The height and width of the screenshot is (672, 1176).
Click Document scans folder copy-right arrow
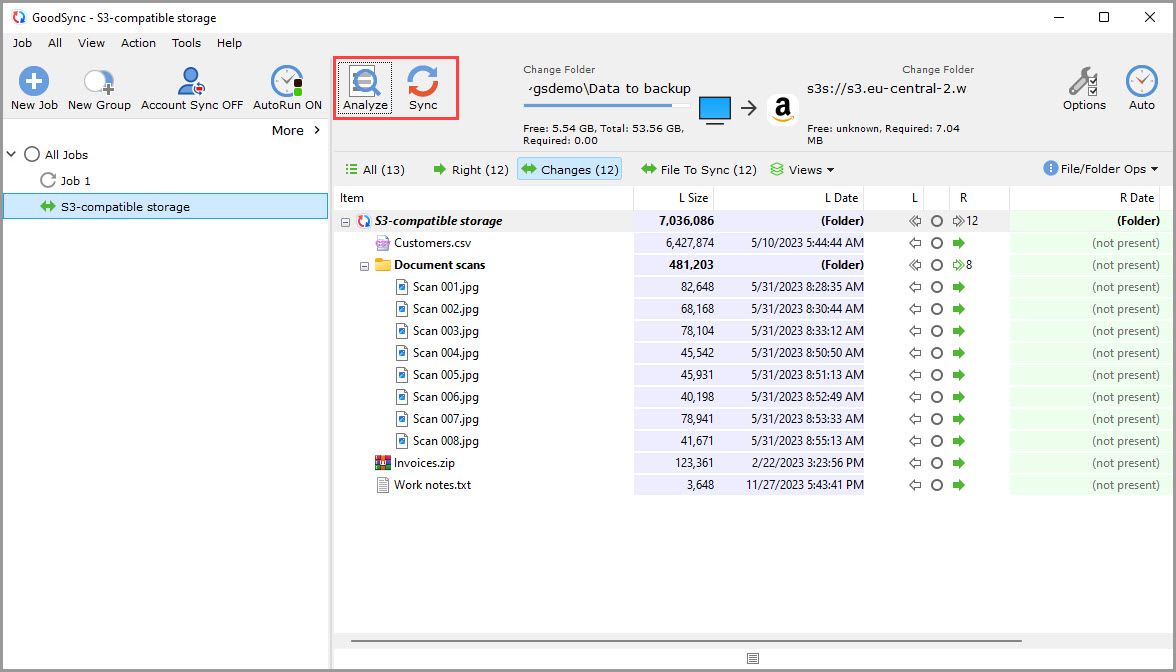tap(958, 265)
